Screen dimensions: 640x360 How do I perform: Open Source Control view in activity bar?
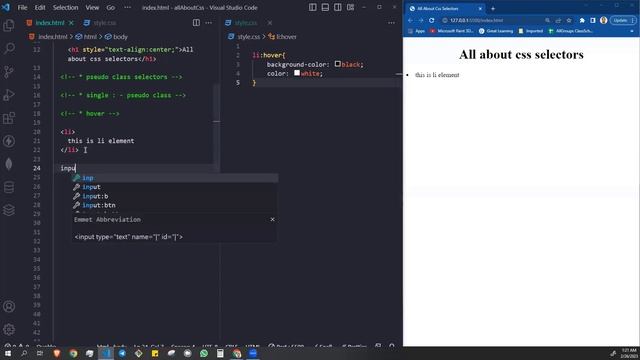point(9,72)
